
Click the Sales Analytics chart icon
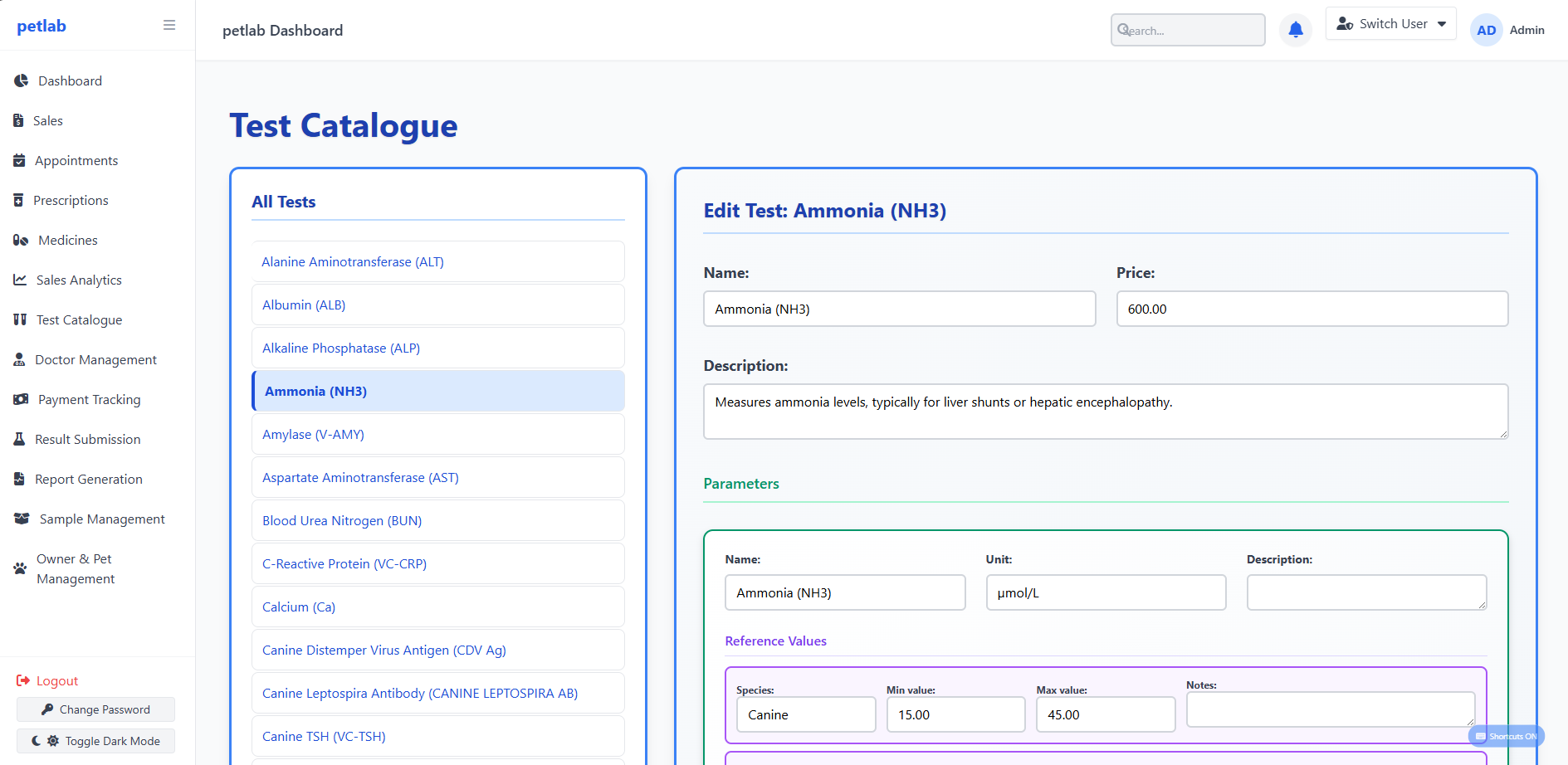20,280
